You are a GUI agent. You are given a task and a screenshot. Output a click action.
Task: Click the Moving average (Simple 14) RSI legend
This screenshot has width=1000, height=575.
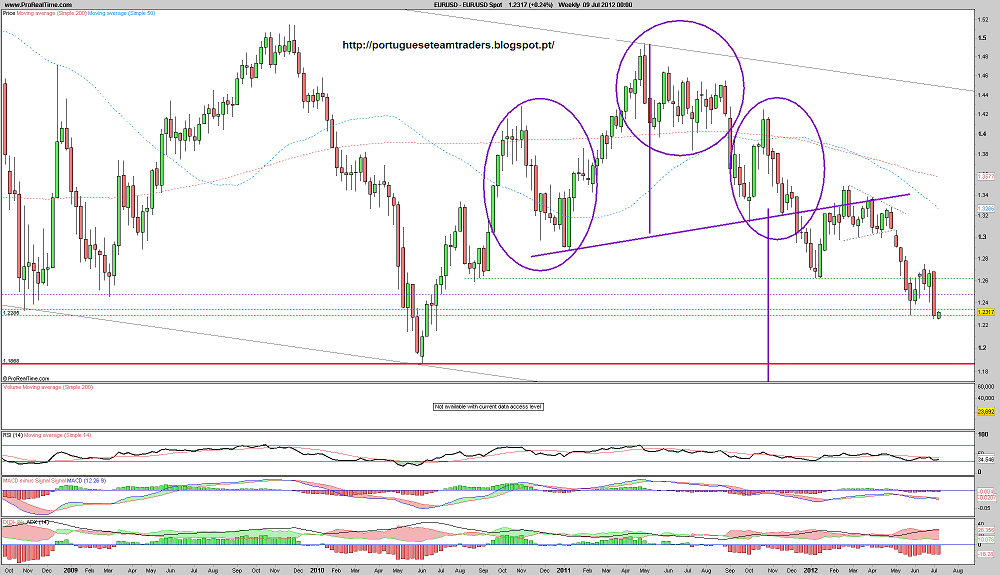(x=58, y=435)
